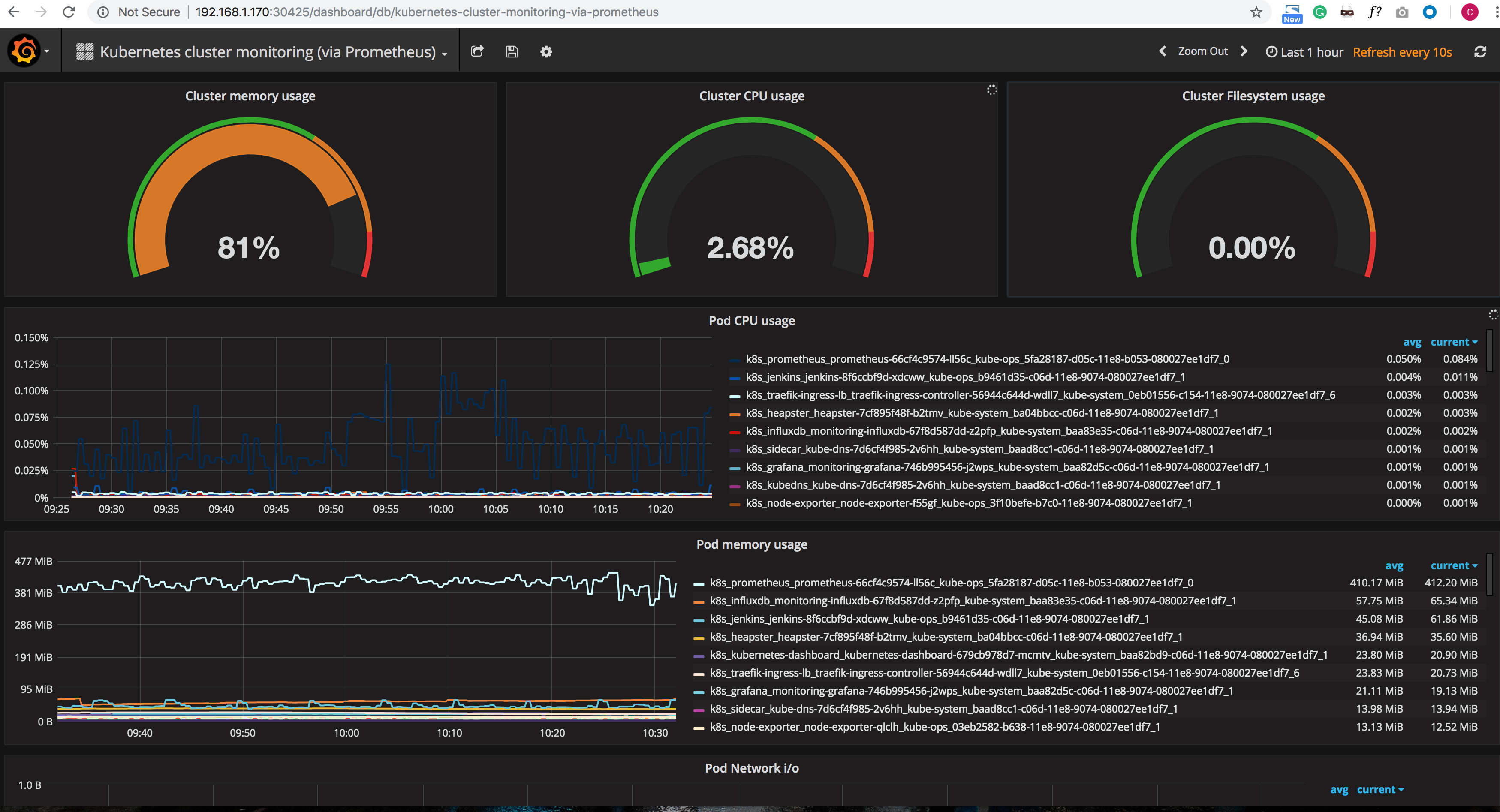Click the dashboard grid icon beside title
This screenshot has width=1500, height=812.
(84, 52)
